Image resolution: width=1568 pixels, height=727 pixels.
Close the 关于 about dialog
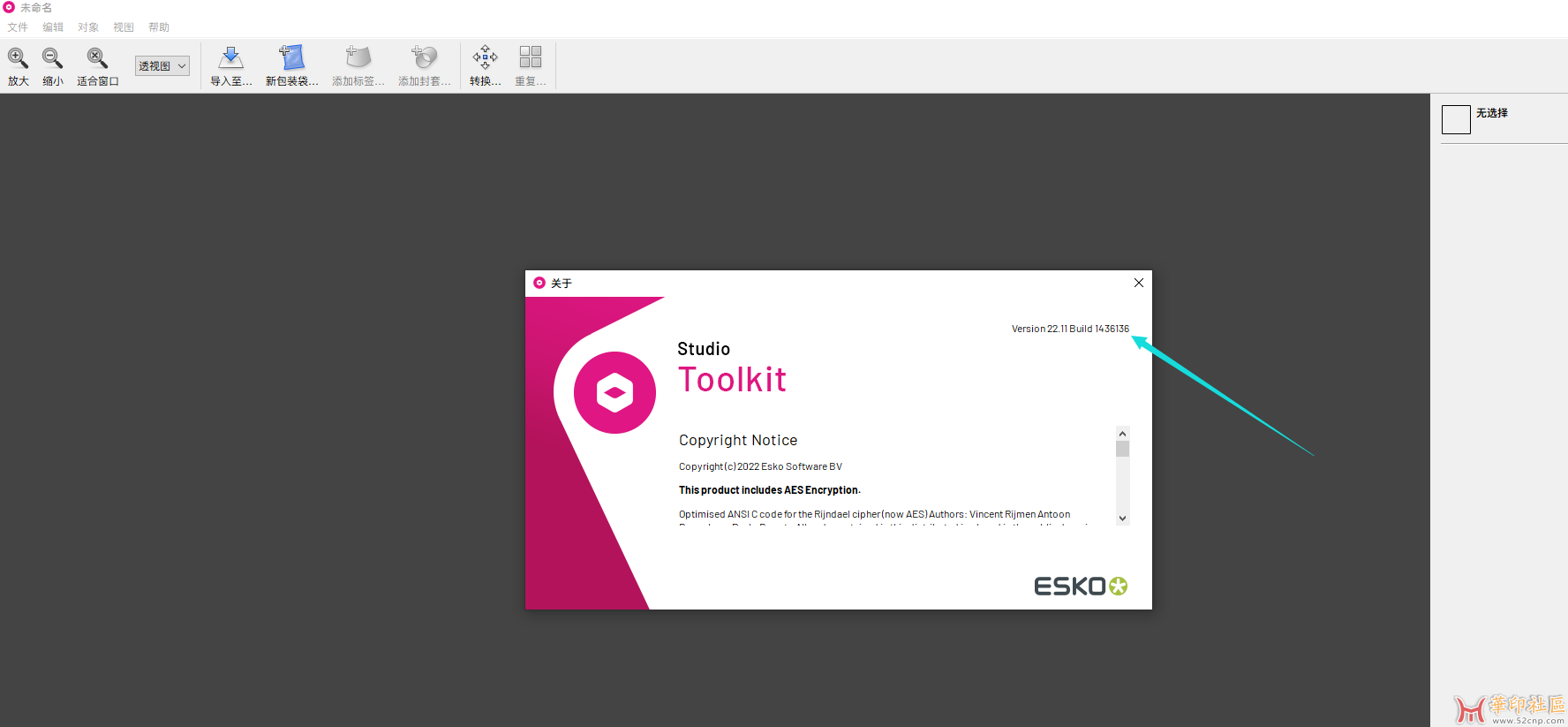1139,283
